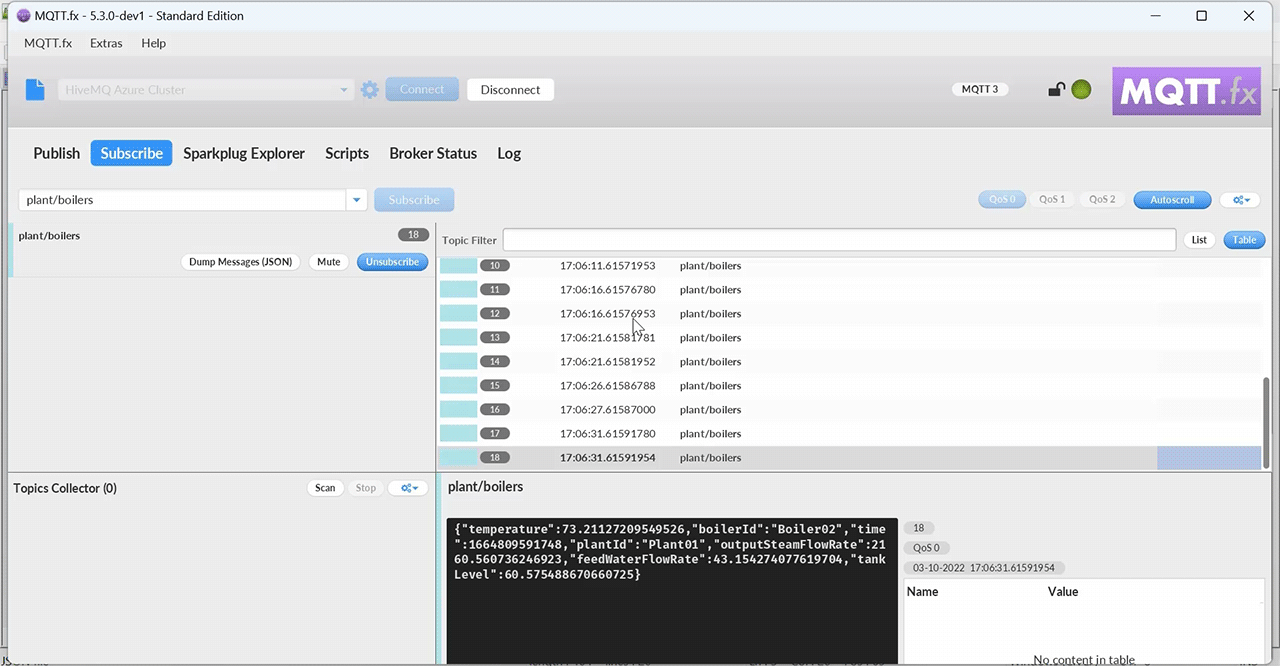1280x666 pixels.
Task: Click the 03-10-2022 timestamp badge
Action: 984,568
